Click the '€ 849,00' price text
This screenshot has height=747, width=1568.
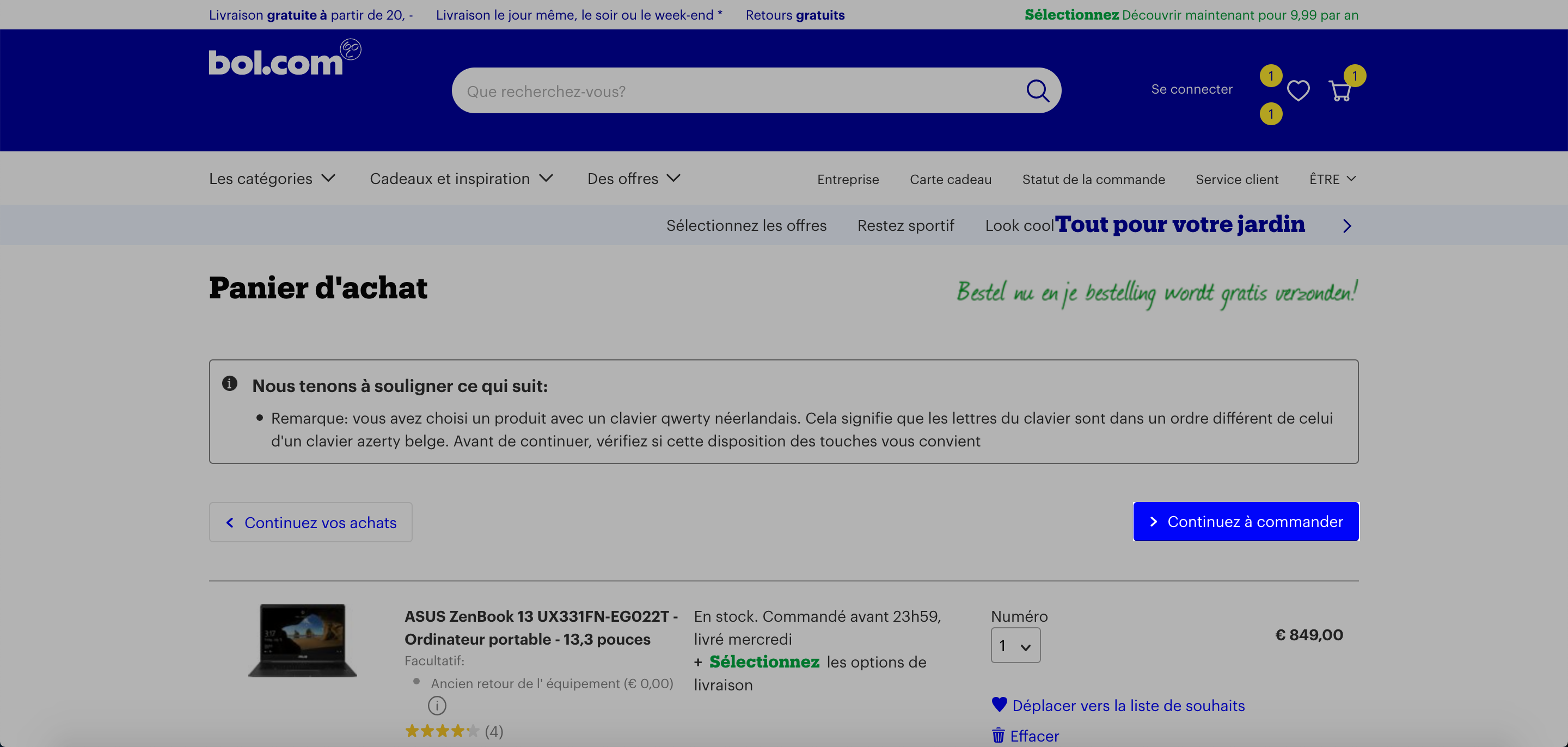tap(1309, 635)
